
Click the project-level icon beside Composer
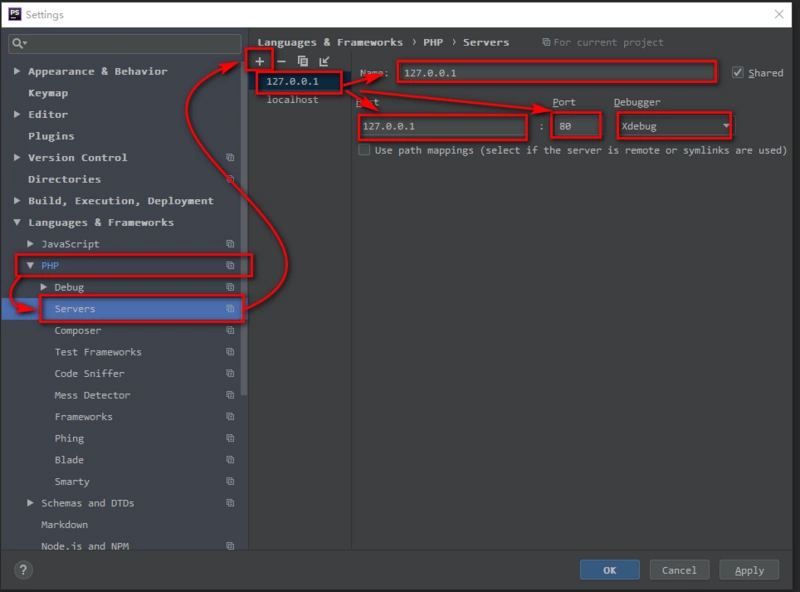[230, 331]
